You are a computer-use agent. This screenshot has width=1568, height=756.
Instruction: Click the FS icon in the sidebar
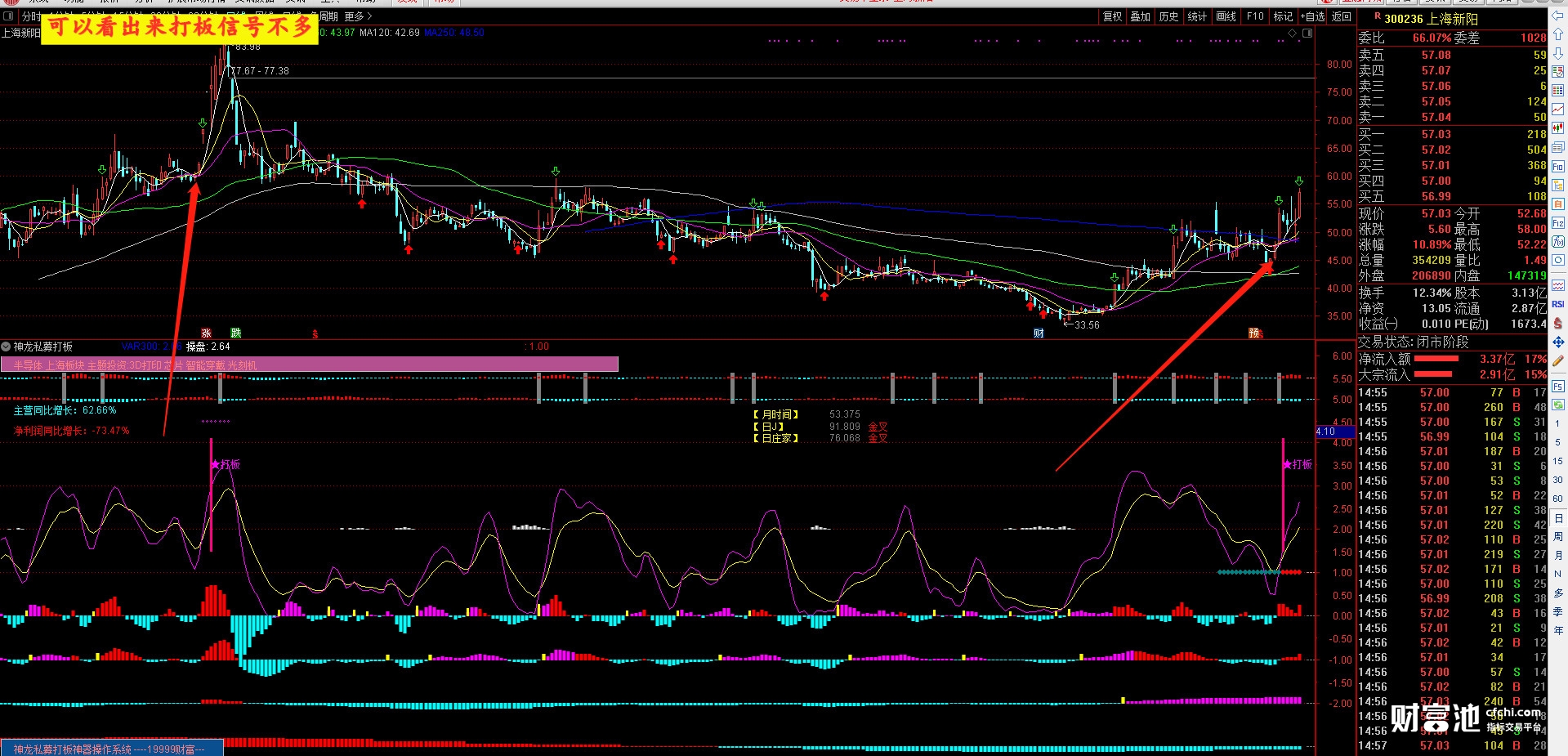coord(1558,386)
